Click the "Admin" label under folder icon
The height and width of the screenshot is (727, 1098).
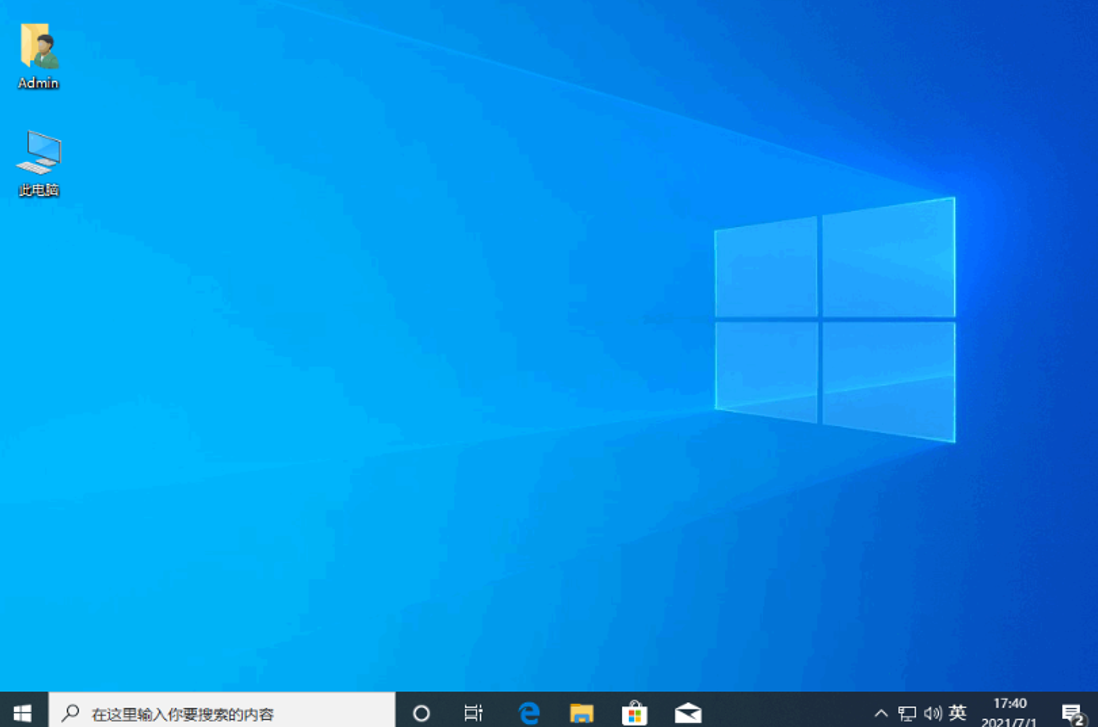39,83
